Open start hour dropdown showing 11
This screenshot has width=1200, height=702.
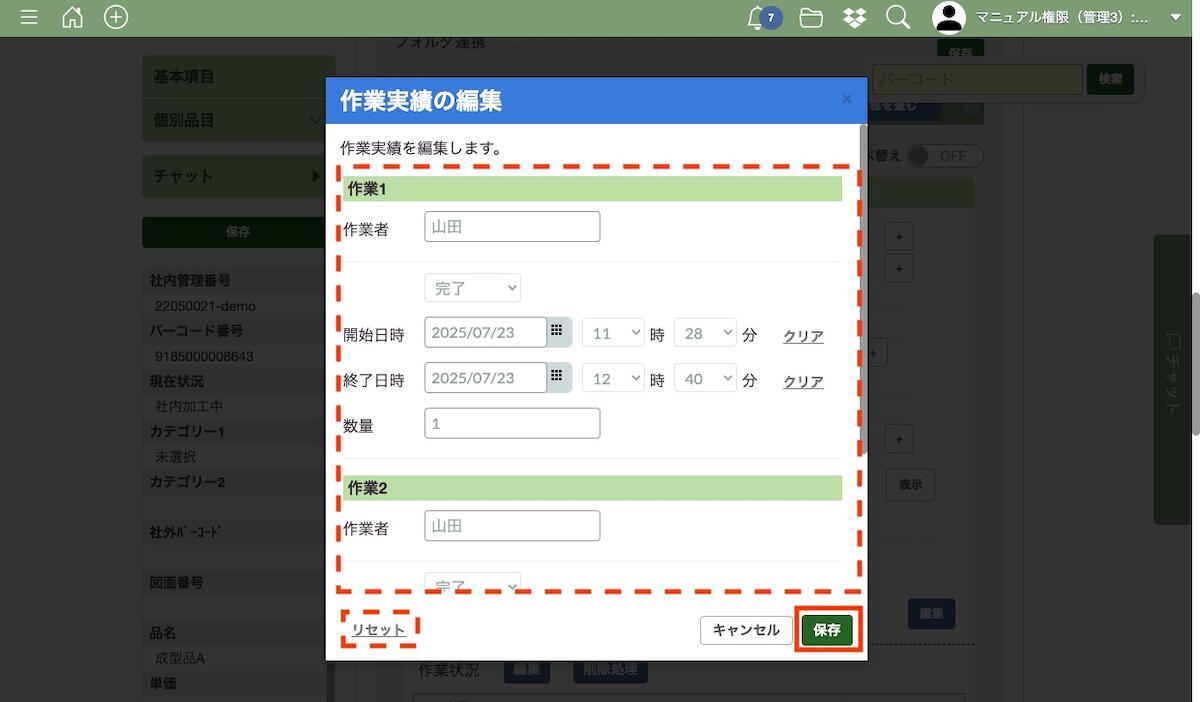(x=613, y=333)
